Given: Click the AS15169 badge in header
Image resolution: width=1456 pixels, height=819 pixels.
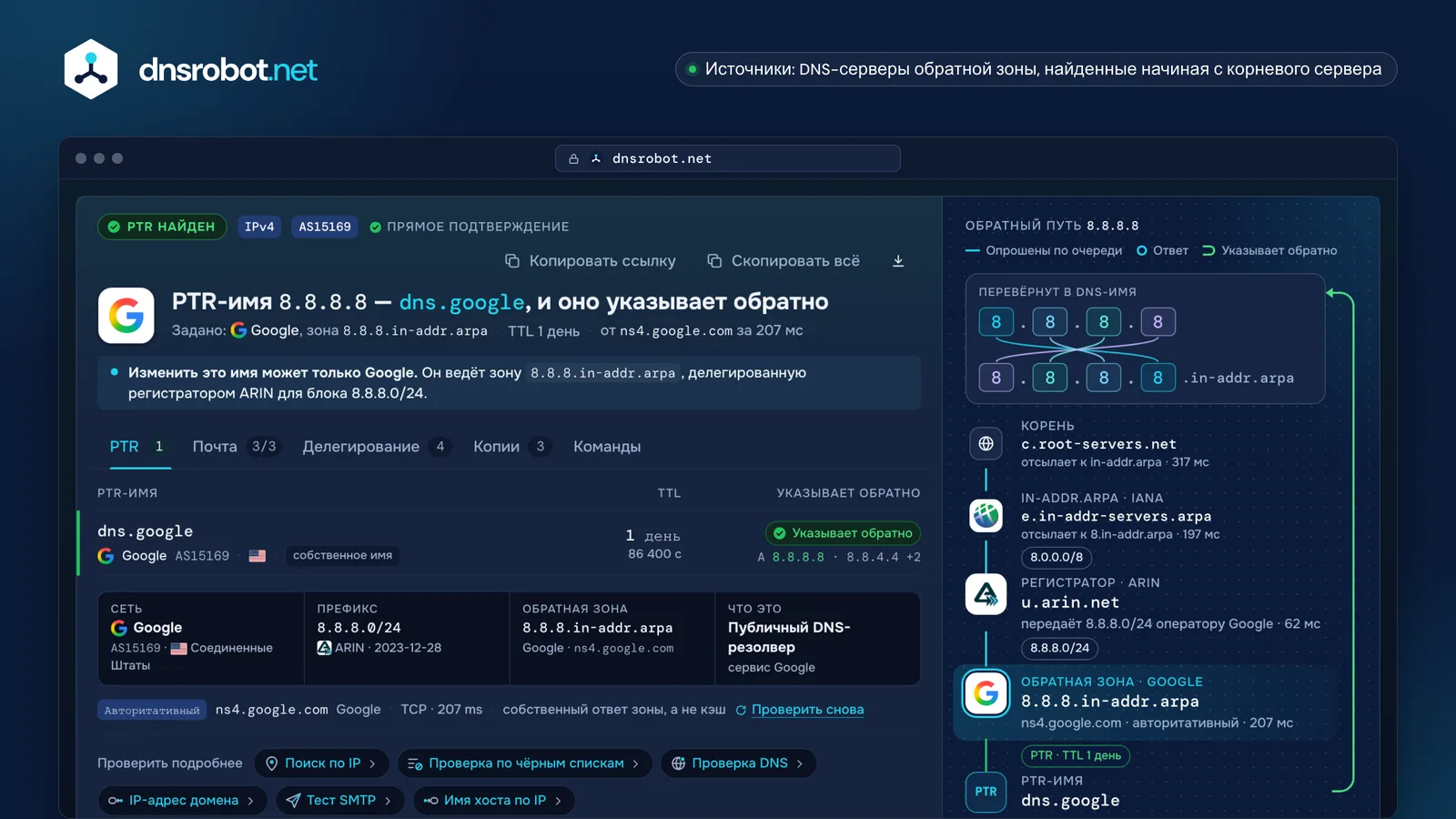Looking at the screenshot, I should point(325,227).
